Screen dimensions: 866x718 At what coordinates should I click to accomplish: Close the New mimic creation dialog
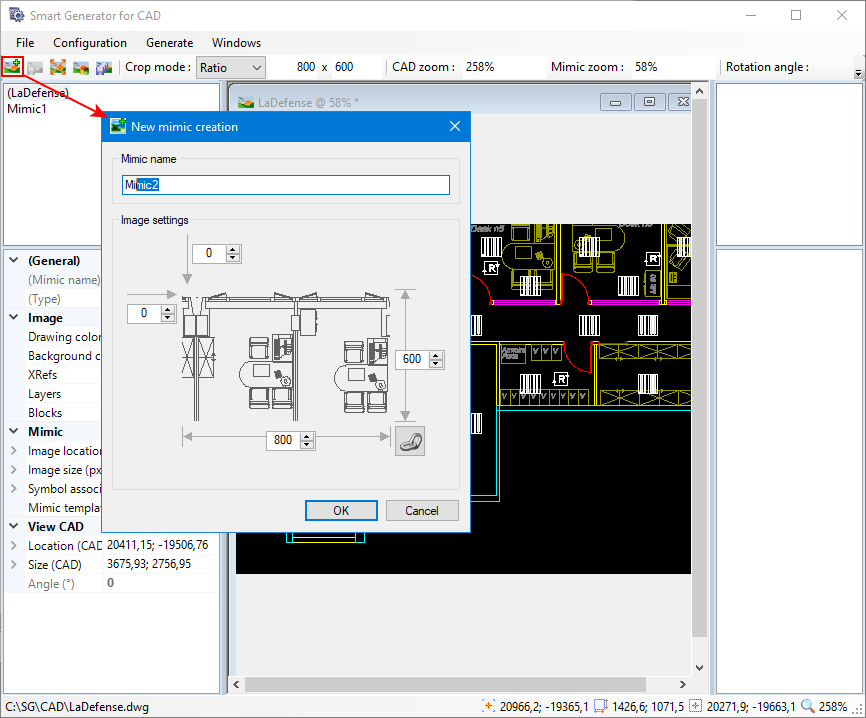coord(455,127)
